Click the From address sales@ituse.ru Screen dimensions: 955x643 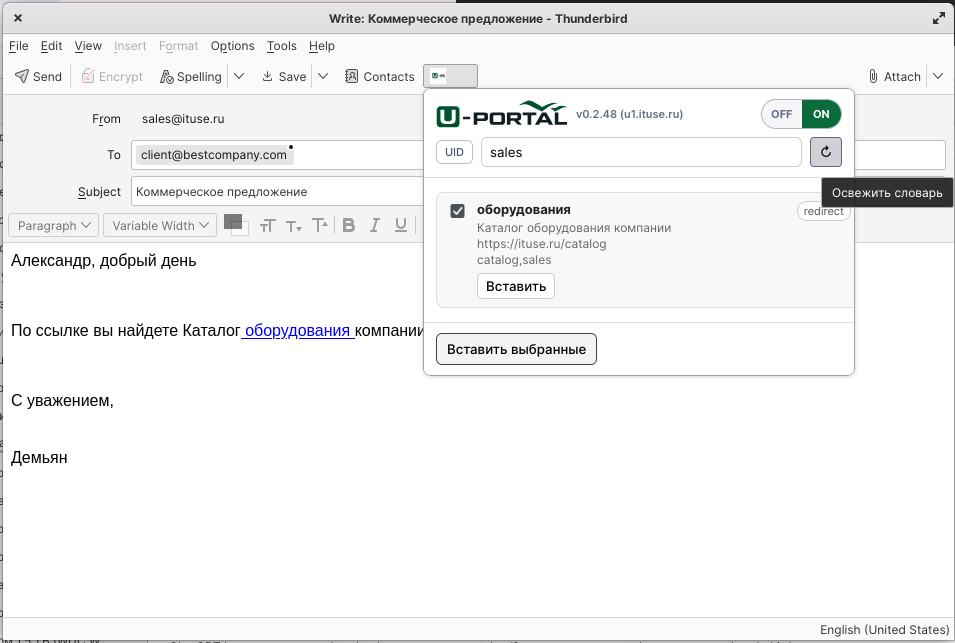click(x=183, y=119)
